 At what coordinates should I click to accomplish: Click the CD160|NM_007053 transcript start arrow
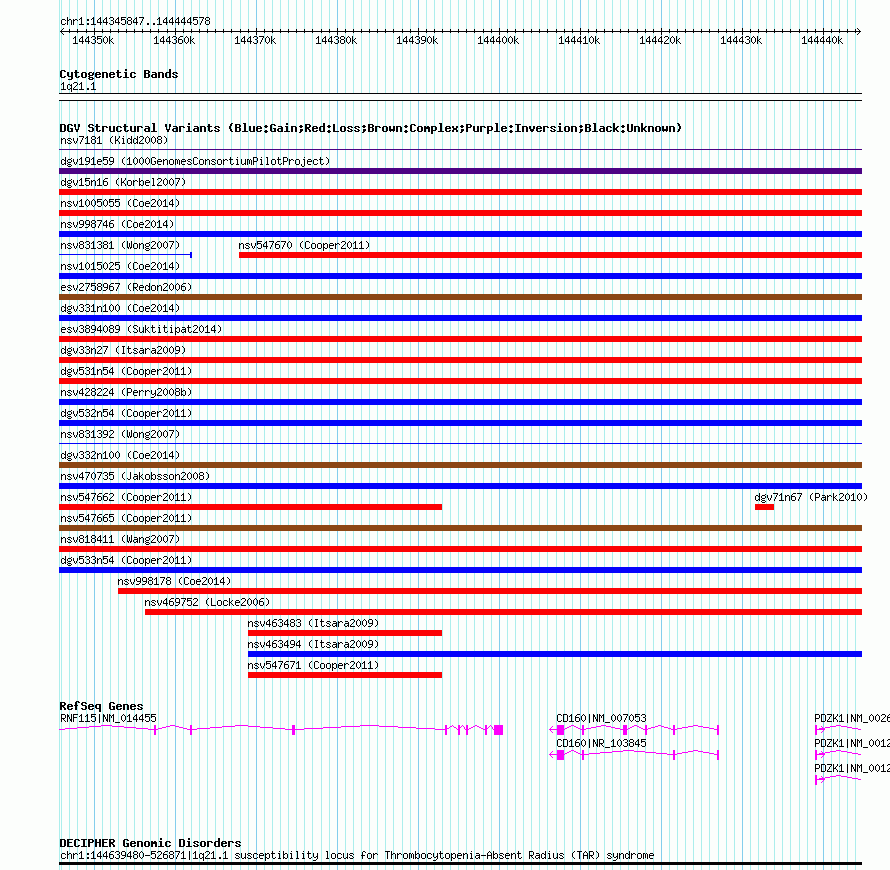(x=553, y=730)
